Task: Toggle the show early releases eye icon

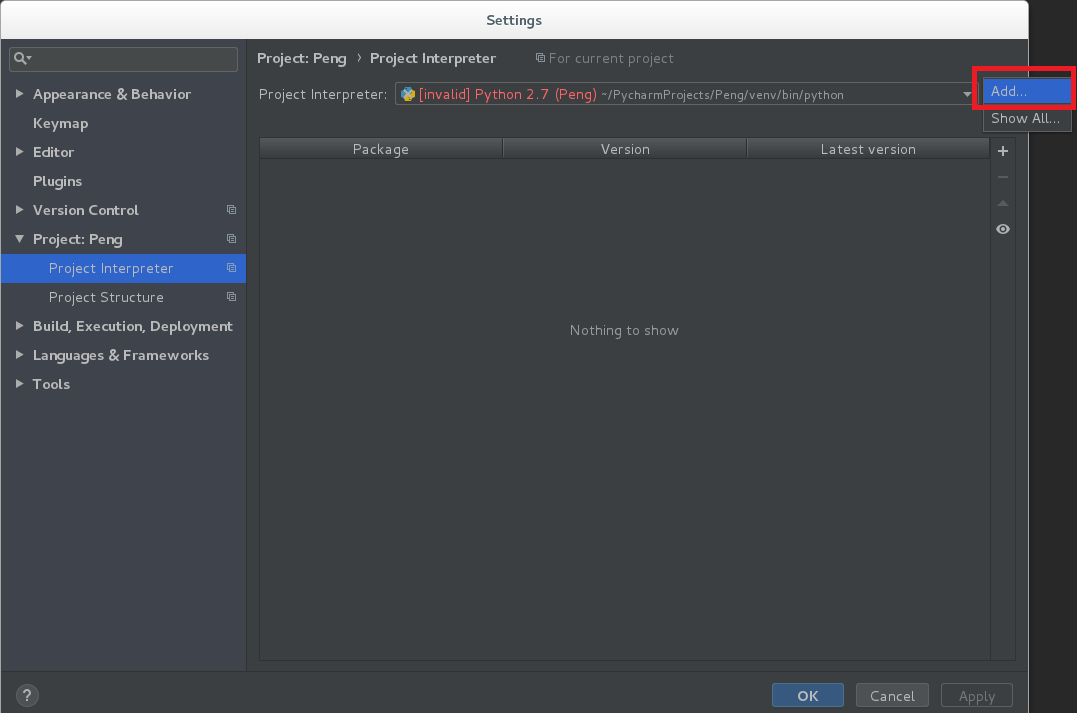Action: (1003, 229)
